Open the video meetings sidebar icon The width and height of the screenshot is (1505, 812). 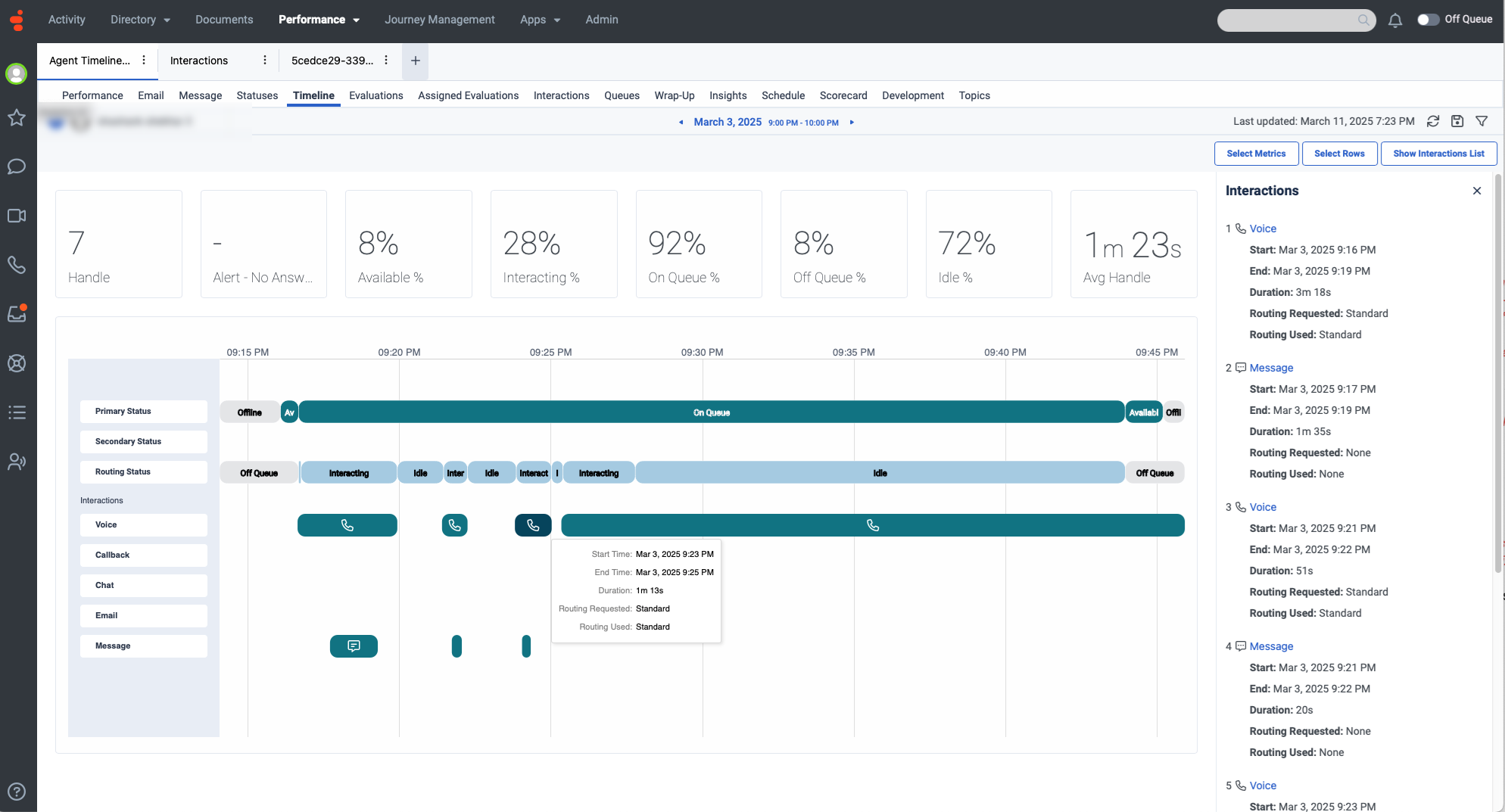[x=17, y=216]
